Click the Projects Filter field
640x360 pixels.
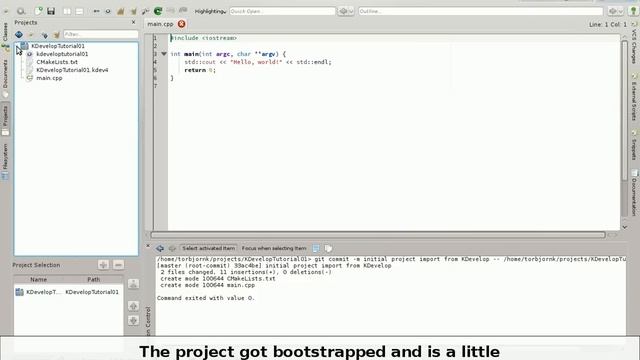(100, 35)
